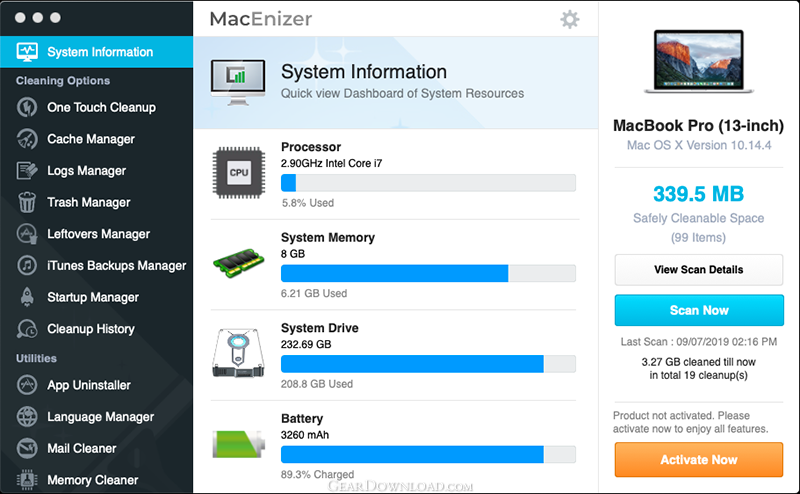Viewport: 800px width, 494px height.
Task: Click the iTunes Backups Manager music icon
Action: coord(27,265)
